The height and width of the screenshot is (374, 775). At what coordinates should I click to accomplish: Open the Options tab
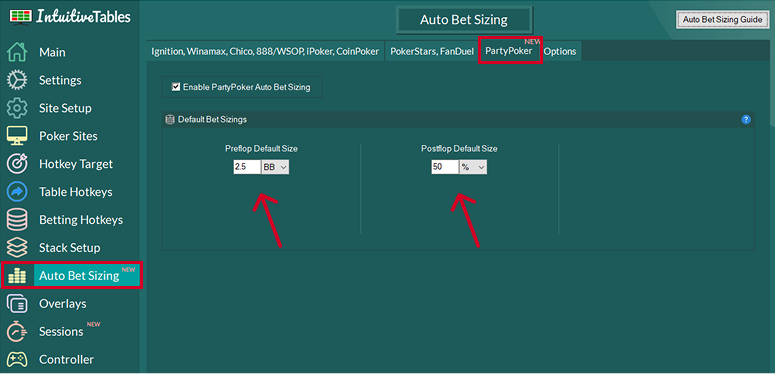pos(560,51)
